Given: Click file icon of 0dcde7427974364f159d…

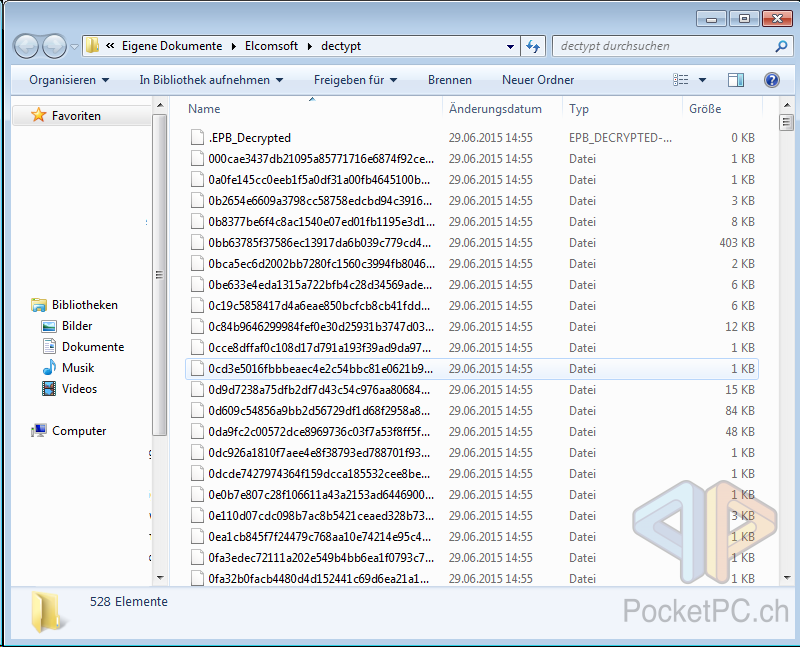Looking at the screenshot, I should [x=197, y=474].
